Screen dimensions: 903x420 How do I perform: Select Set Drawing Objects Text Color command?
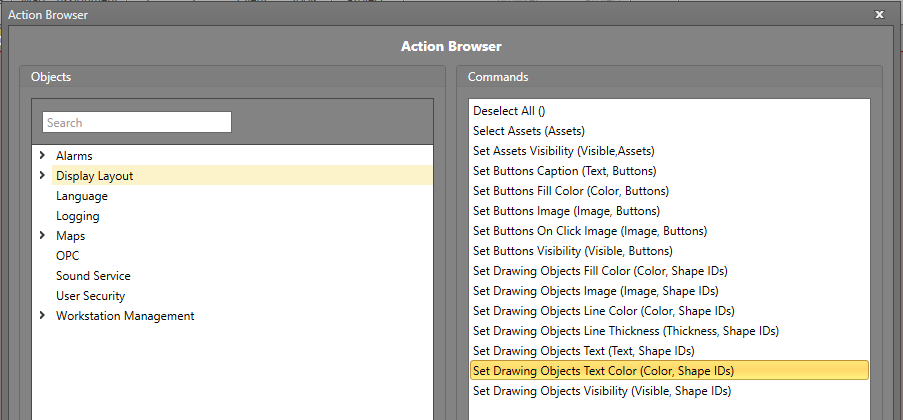pos(603,371)
